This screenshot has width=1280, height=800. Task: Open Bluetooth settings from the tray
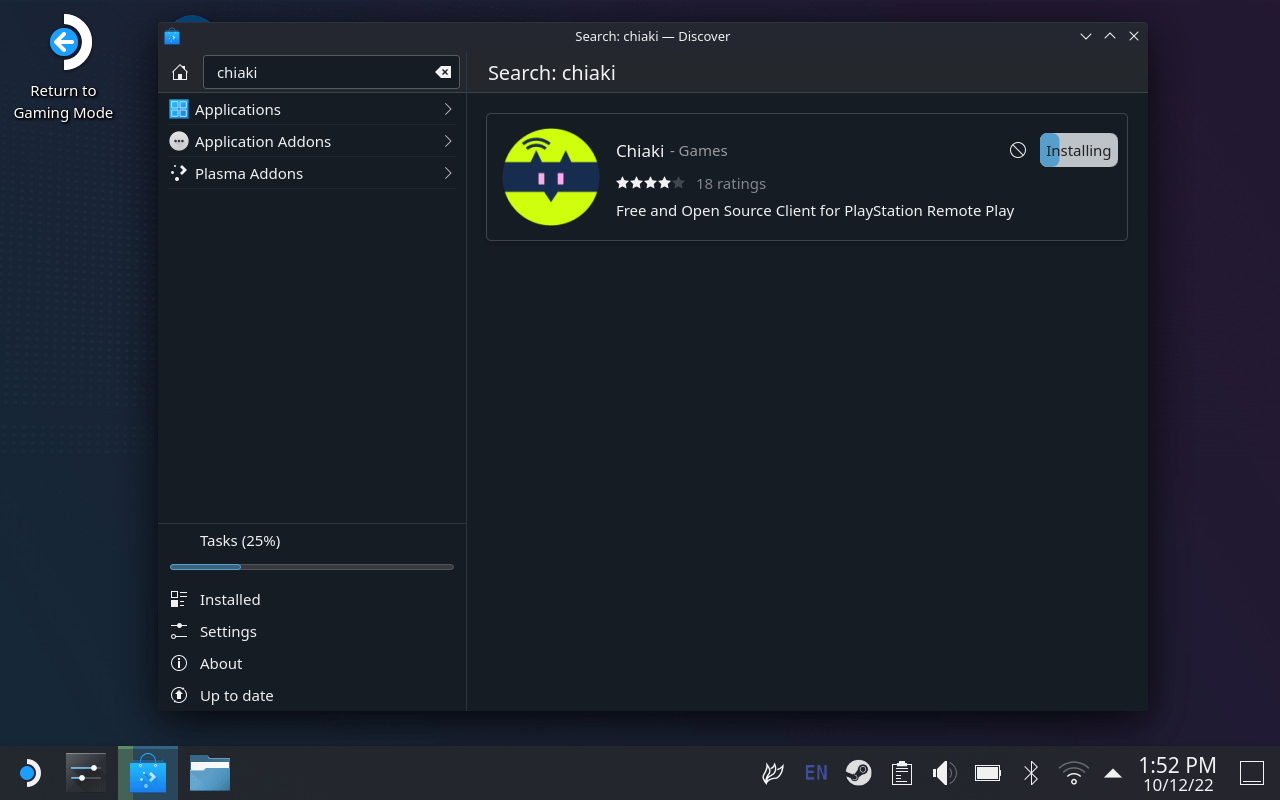pyautogui.click(x=1031, y=773)
